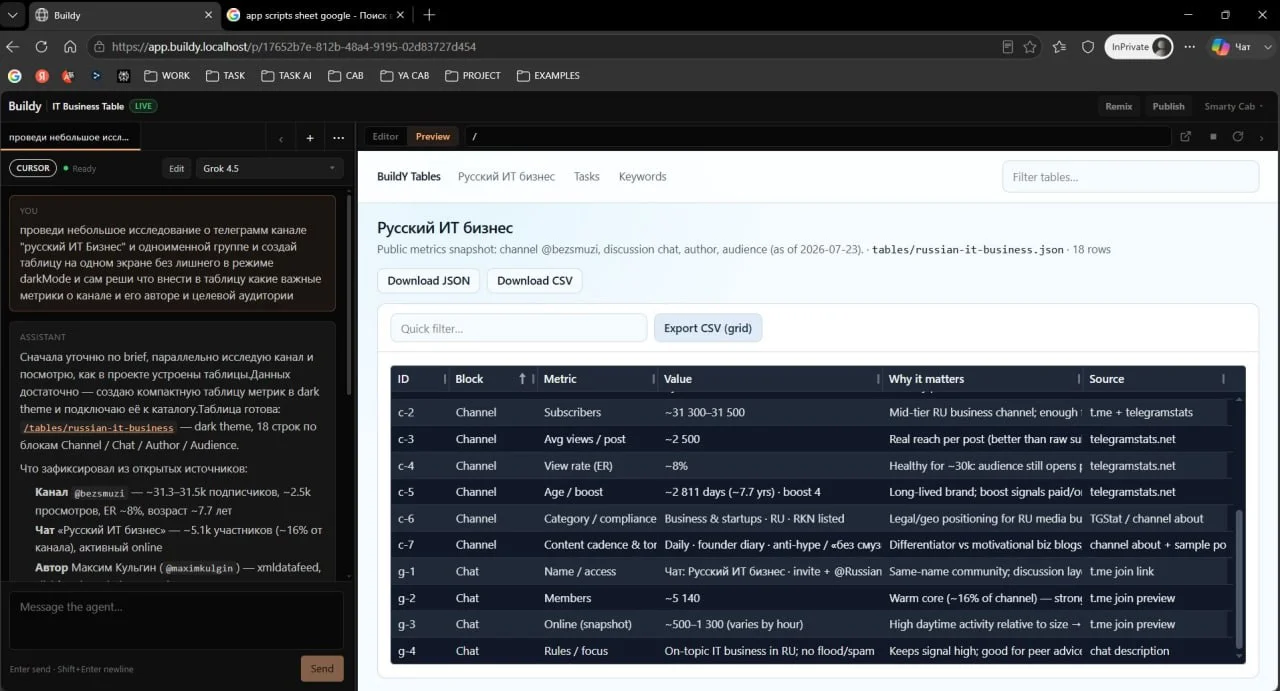Open the Tasks nav item
The width and height of the screenshot is (1280, 691).
click(x=587, y=176)
